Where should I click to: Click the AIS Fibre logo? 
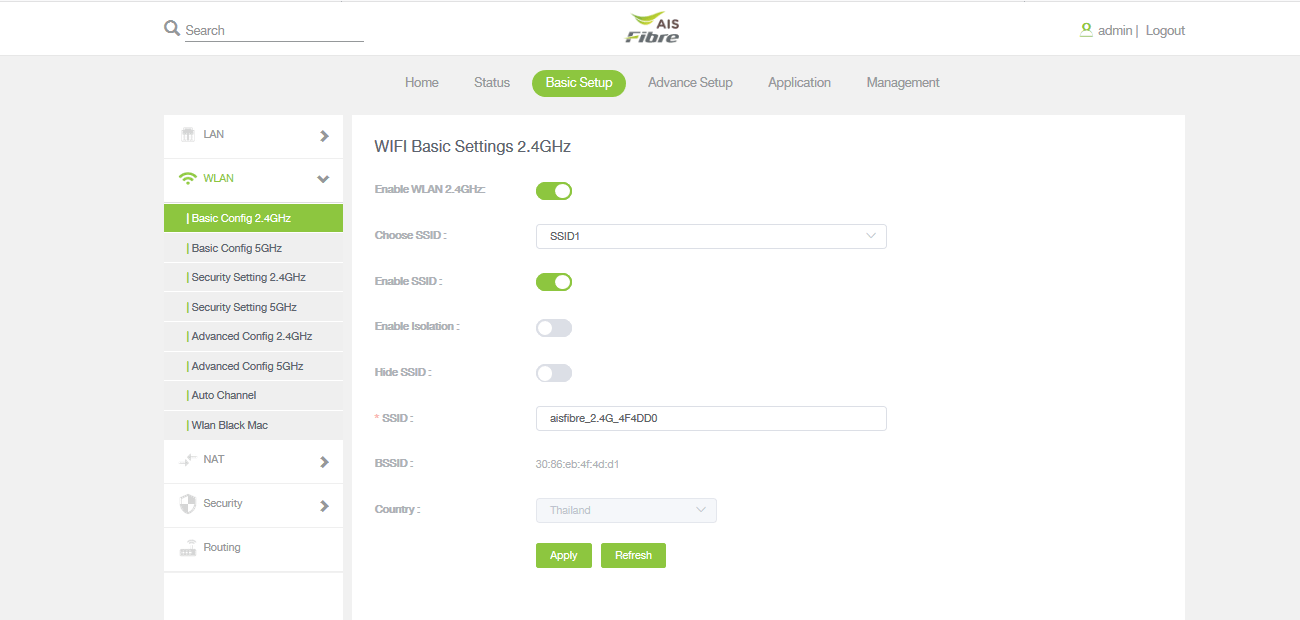coord(652,28)
